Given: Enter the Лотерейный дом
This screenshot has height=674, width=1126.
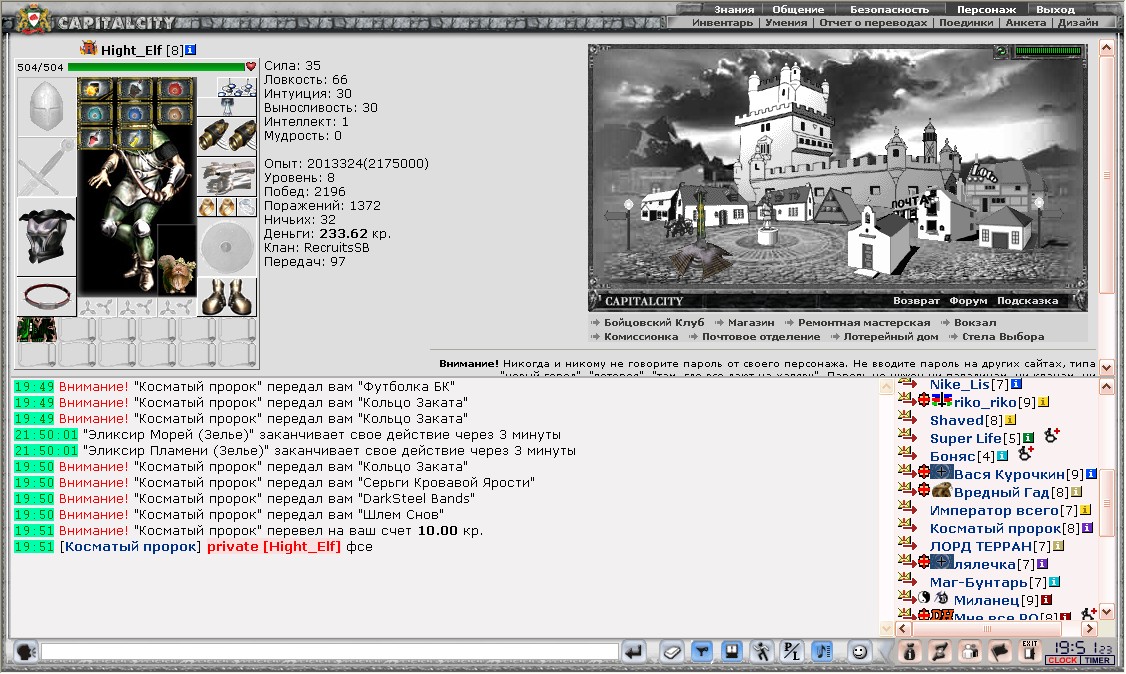Looking at the screenshot, I should pos(891,337).
